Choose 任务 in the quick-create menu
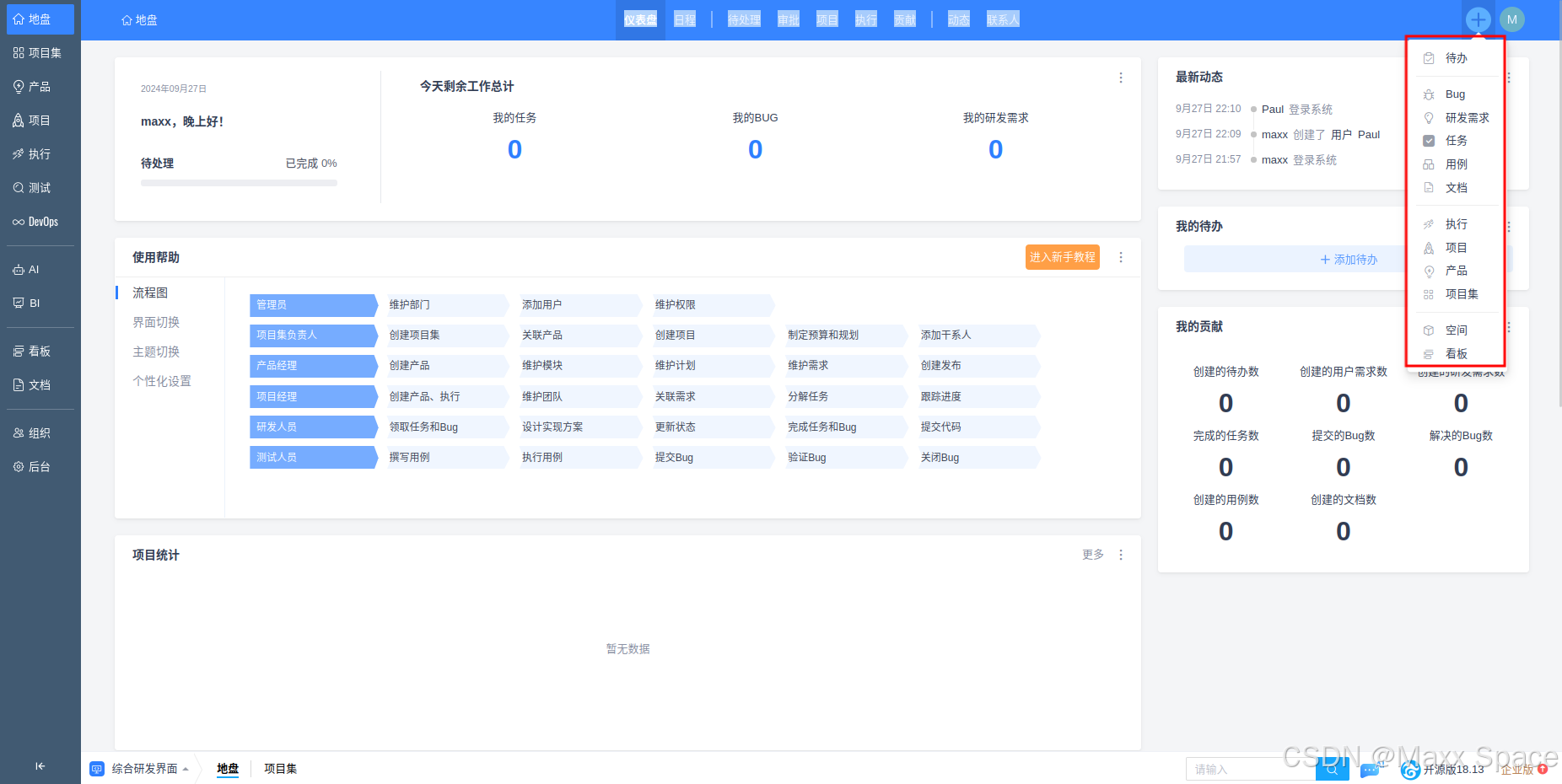The height and width of the screenshot is (784, 1562). 1456,141
